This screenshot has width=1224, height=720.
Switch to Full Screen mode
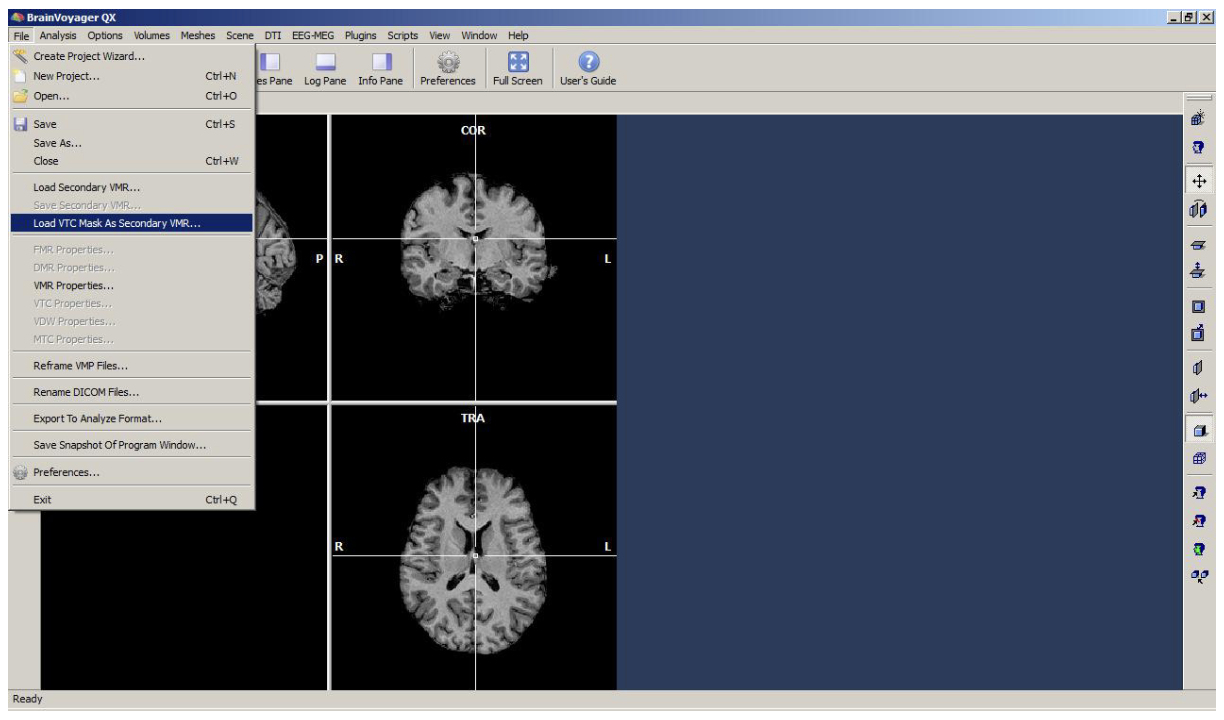(517, 68)
